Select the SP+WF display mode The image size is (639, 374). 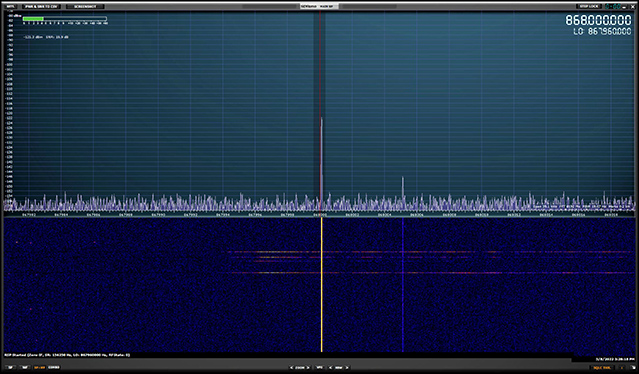coord(40,367)
